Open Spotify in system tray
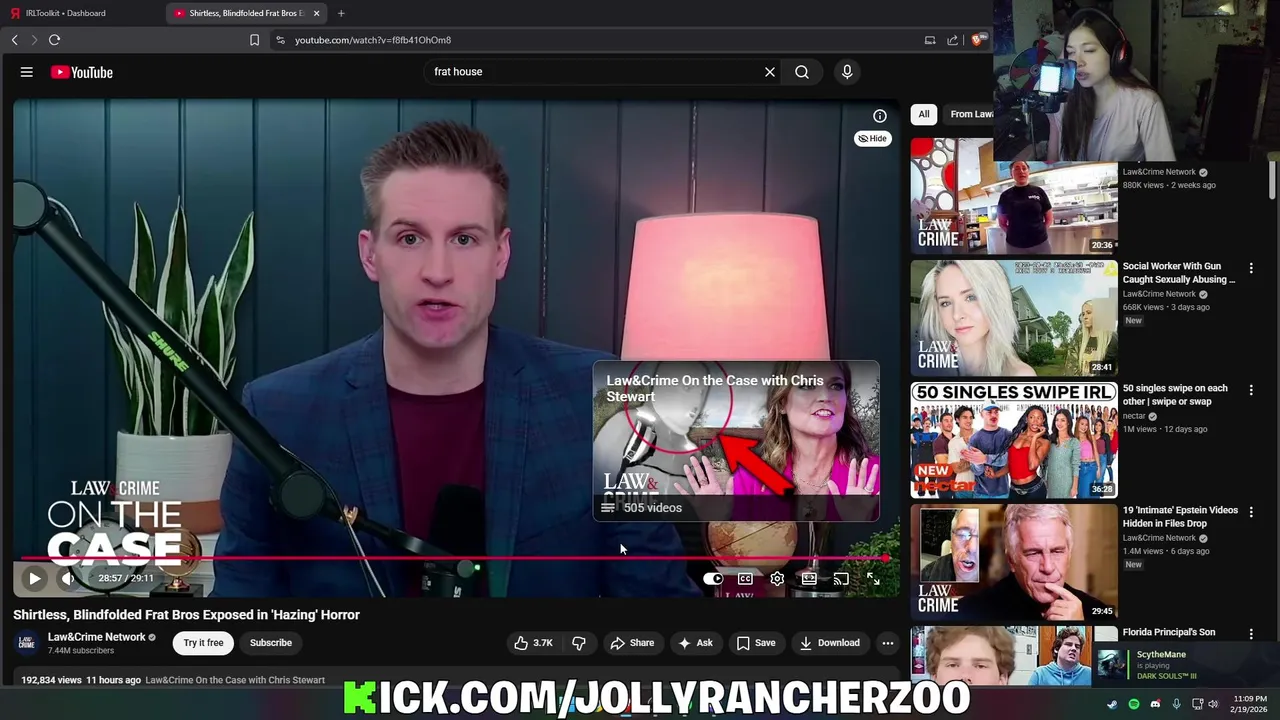This screenshot has width=1280, height=720. click(x=1134, y=704)
